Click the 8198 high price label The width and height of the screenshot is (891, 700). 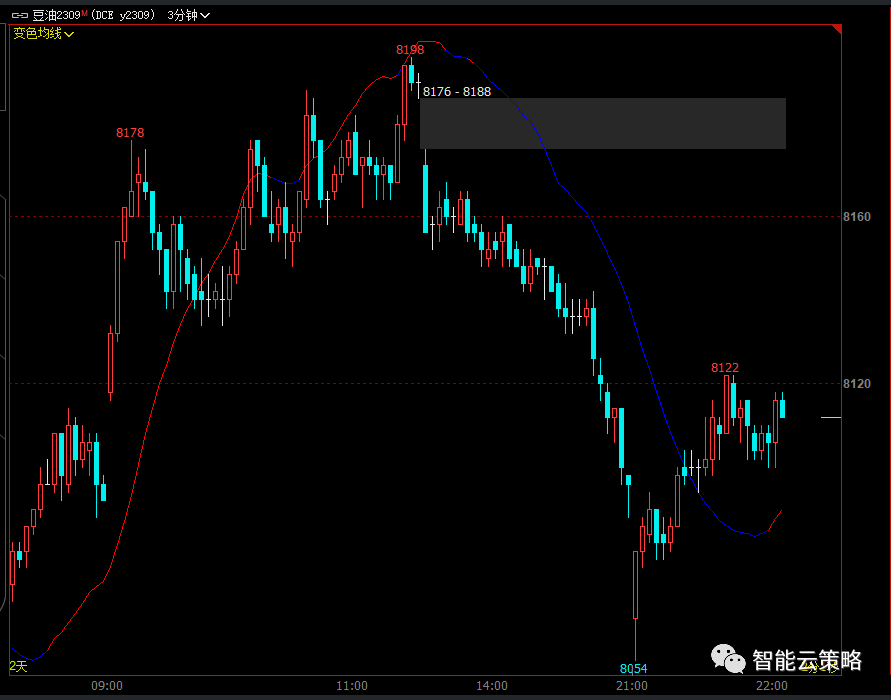coord(410,49)
